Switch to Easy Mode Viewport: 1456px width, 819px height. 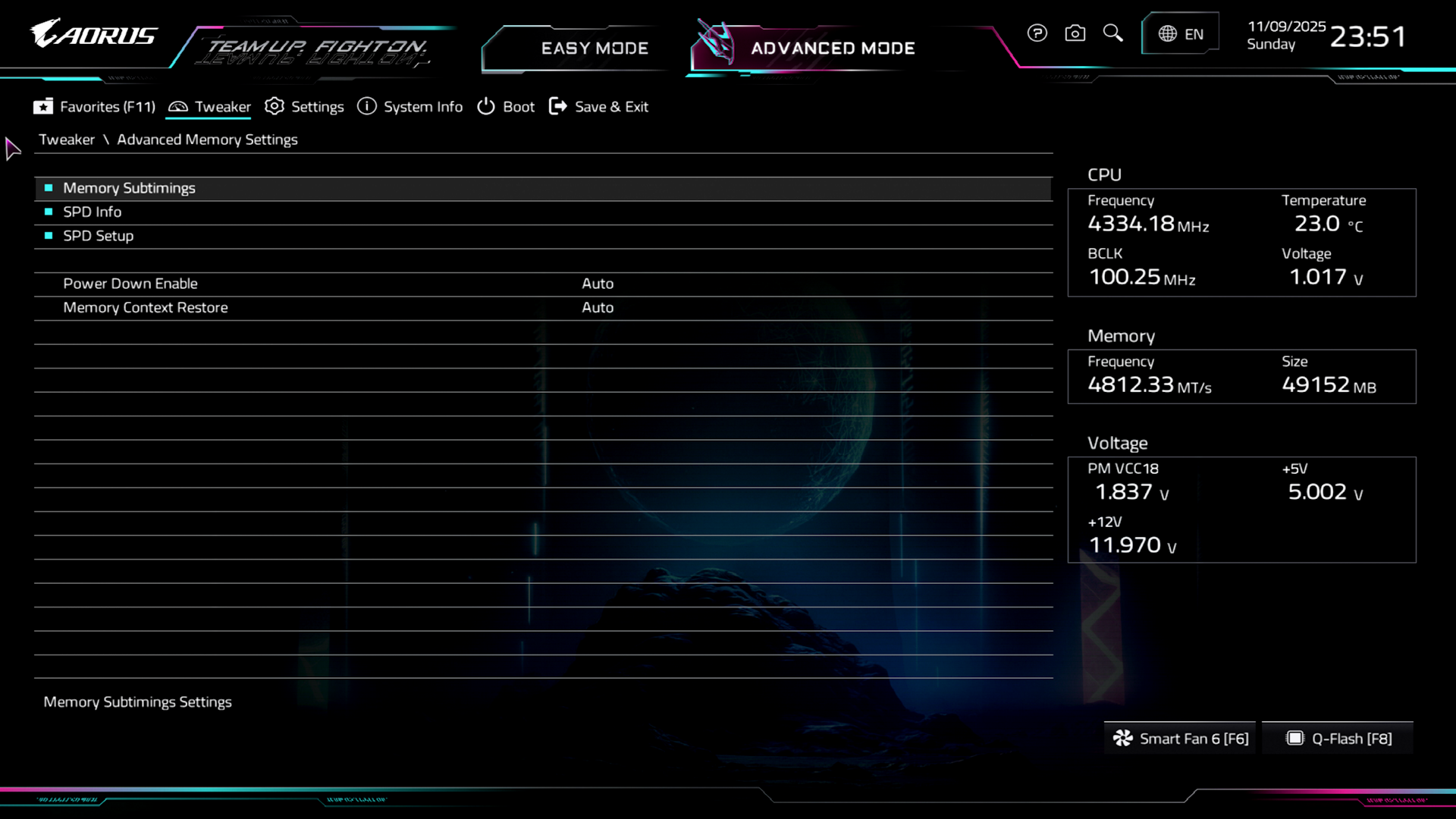click(594, 49)
